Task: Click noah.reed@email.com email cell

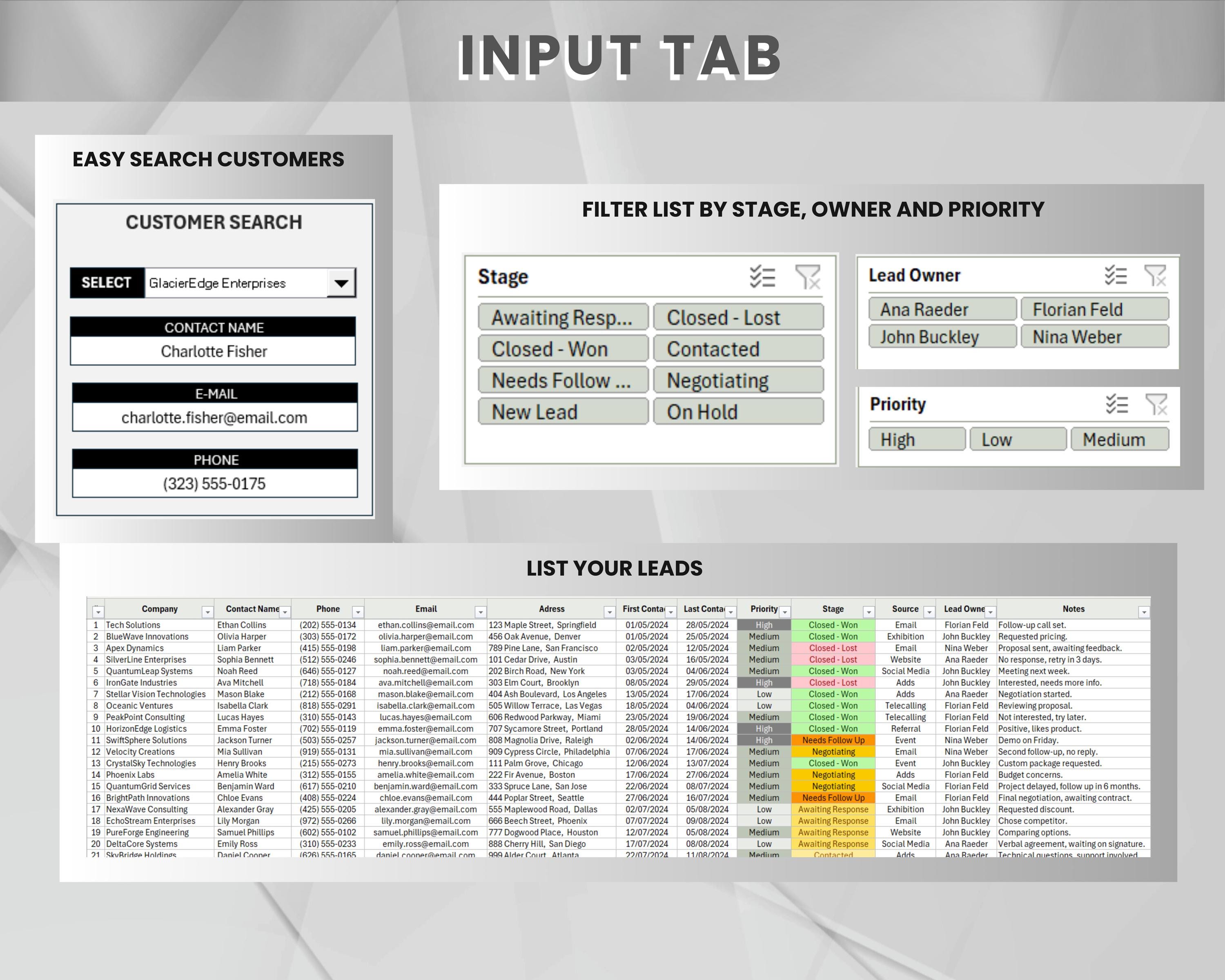Action: tap(425, 671)
